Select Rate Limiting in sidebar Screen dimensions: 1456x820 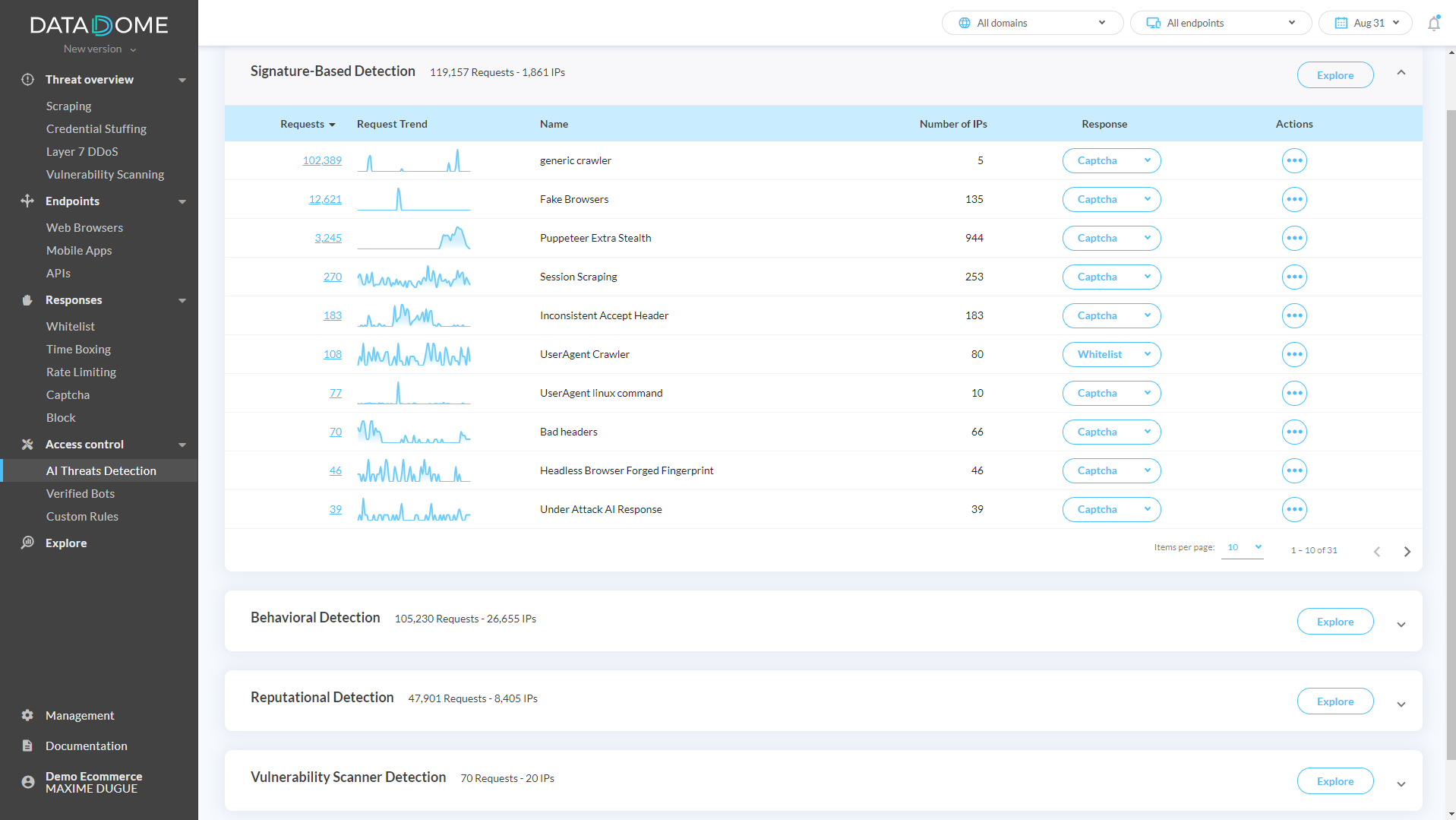click(81, 372)
